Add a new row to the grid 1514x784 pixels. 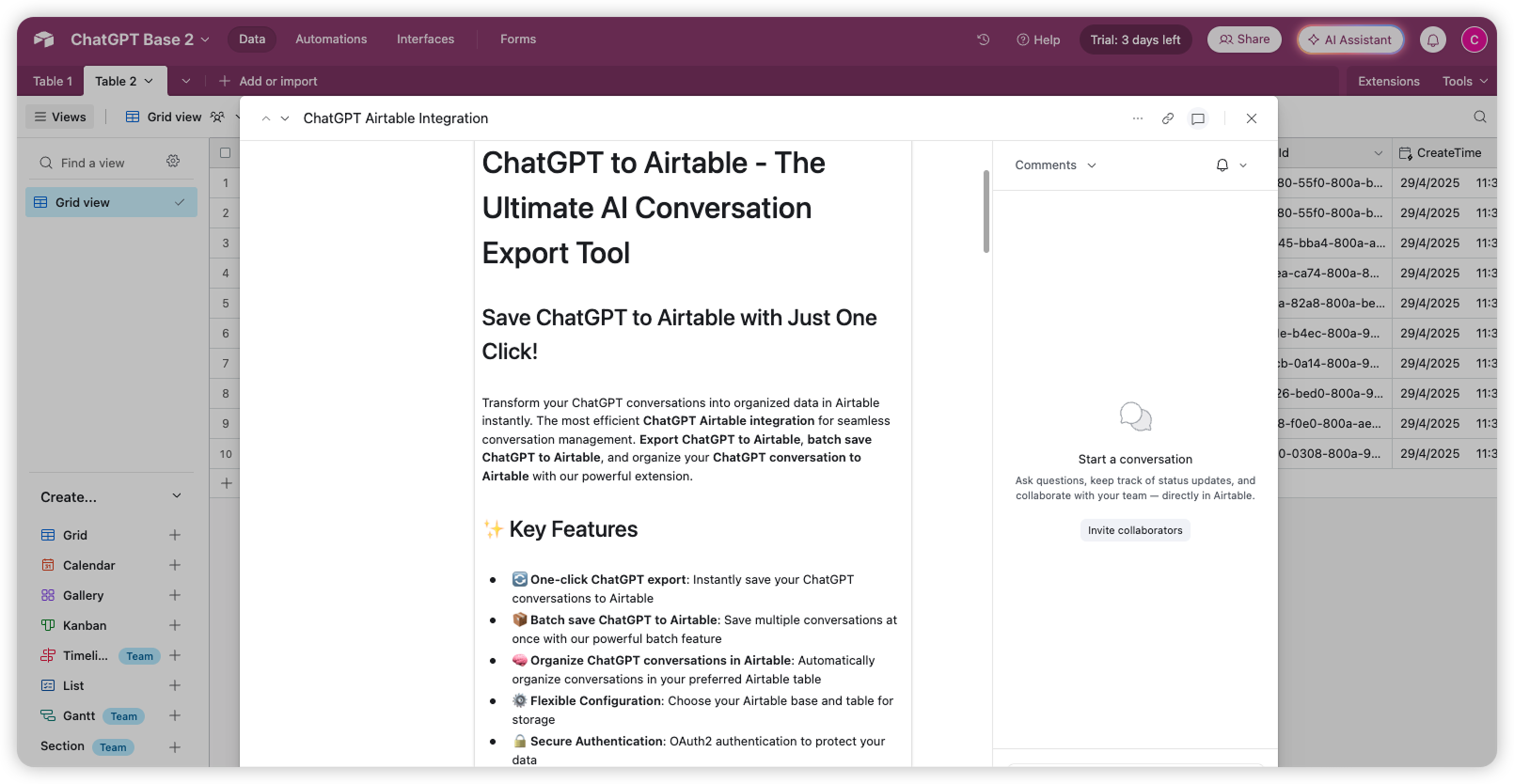click(x=226, y=483)
